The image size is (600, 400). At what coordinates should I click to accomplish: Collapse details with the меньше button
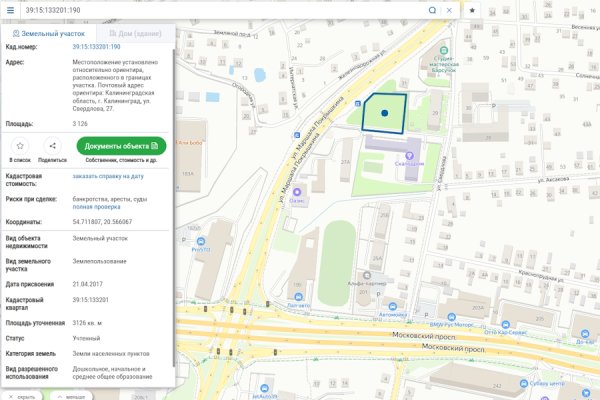pos(69,395)
